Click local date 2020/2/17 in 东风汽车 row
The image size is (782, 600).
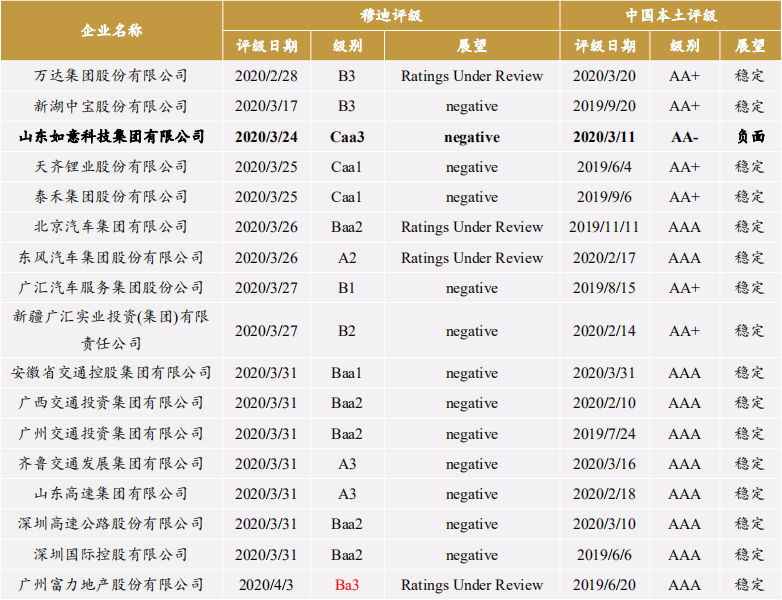(604, 258)
